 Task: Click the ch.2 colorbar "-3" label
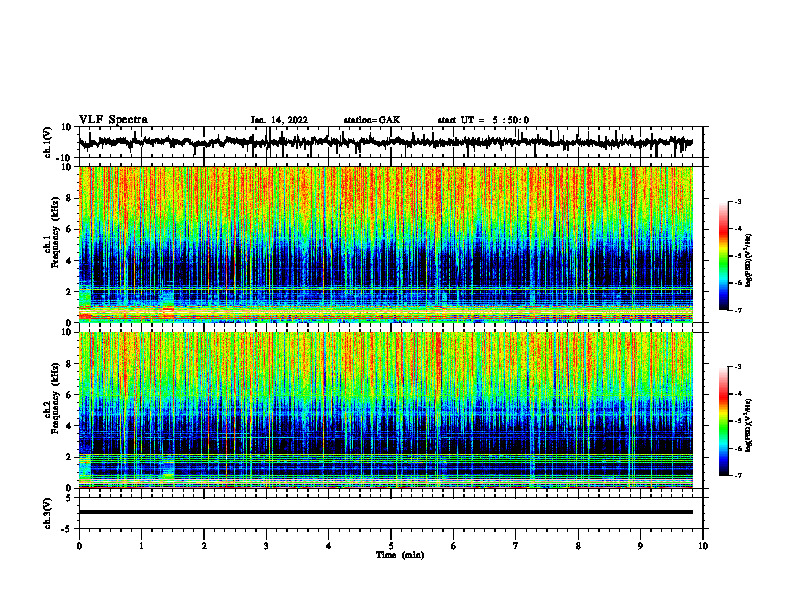click(x=738, y=367)
